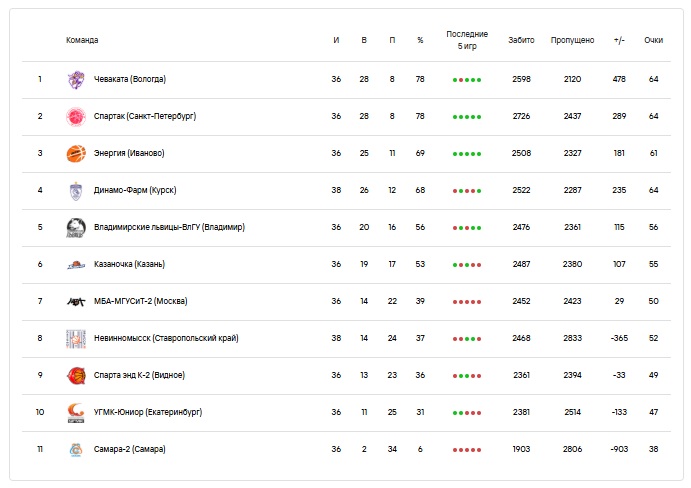The width and height of the screenshot is (691, 488).
Task: Click the Энергия (Иваново) basketball logo
Action: click(76, 154)
